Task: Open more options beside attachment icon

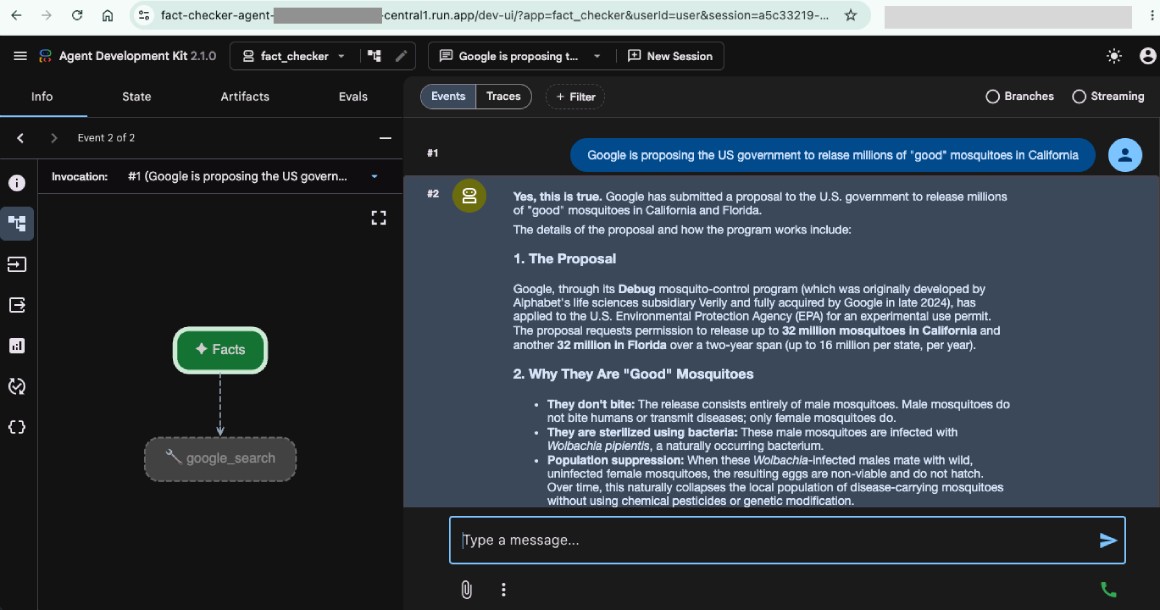Action: click(504, 589)
